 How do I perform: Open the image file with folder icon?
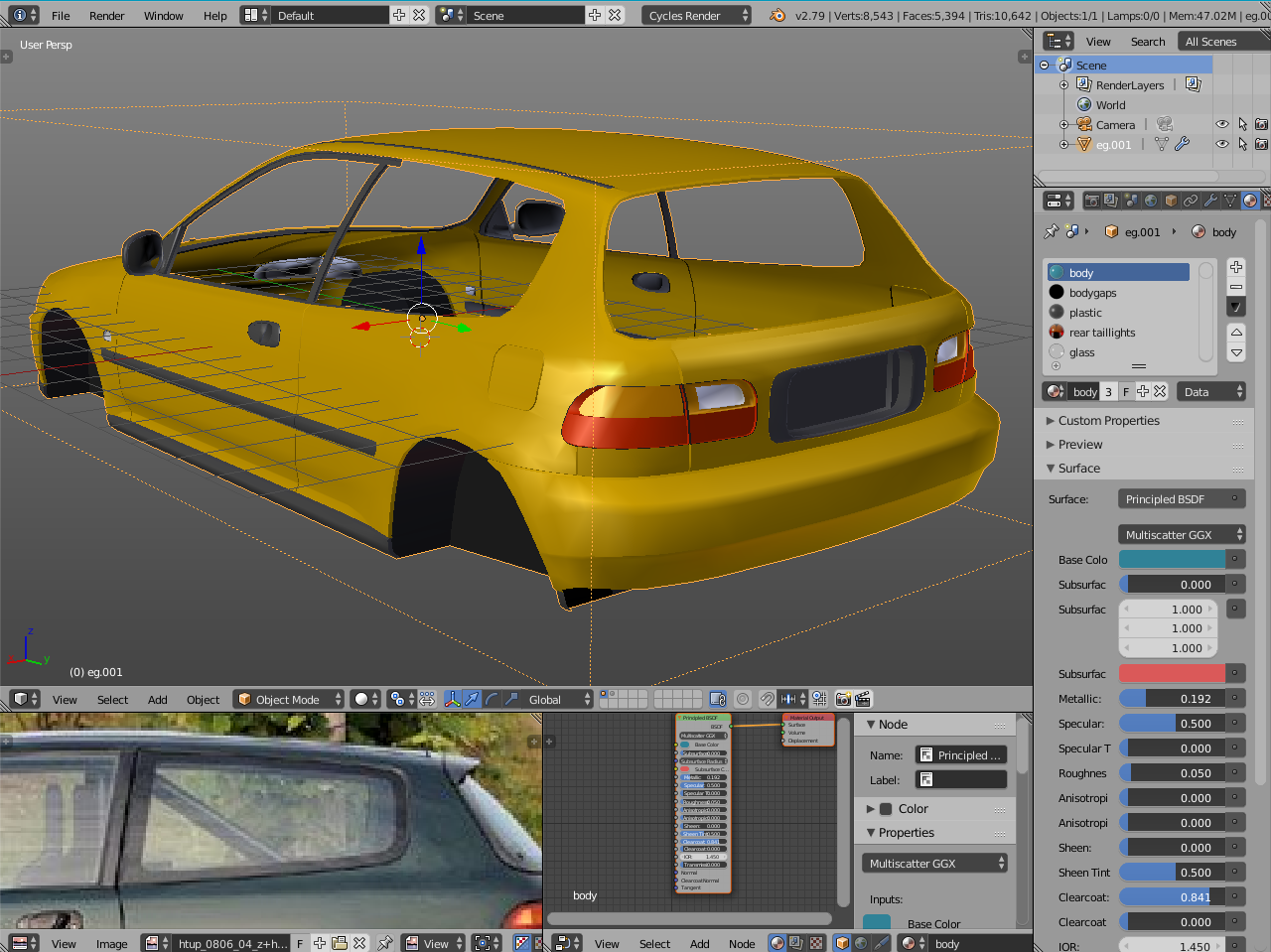point(340,943)
